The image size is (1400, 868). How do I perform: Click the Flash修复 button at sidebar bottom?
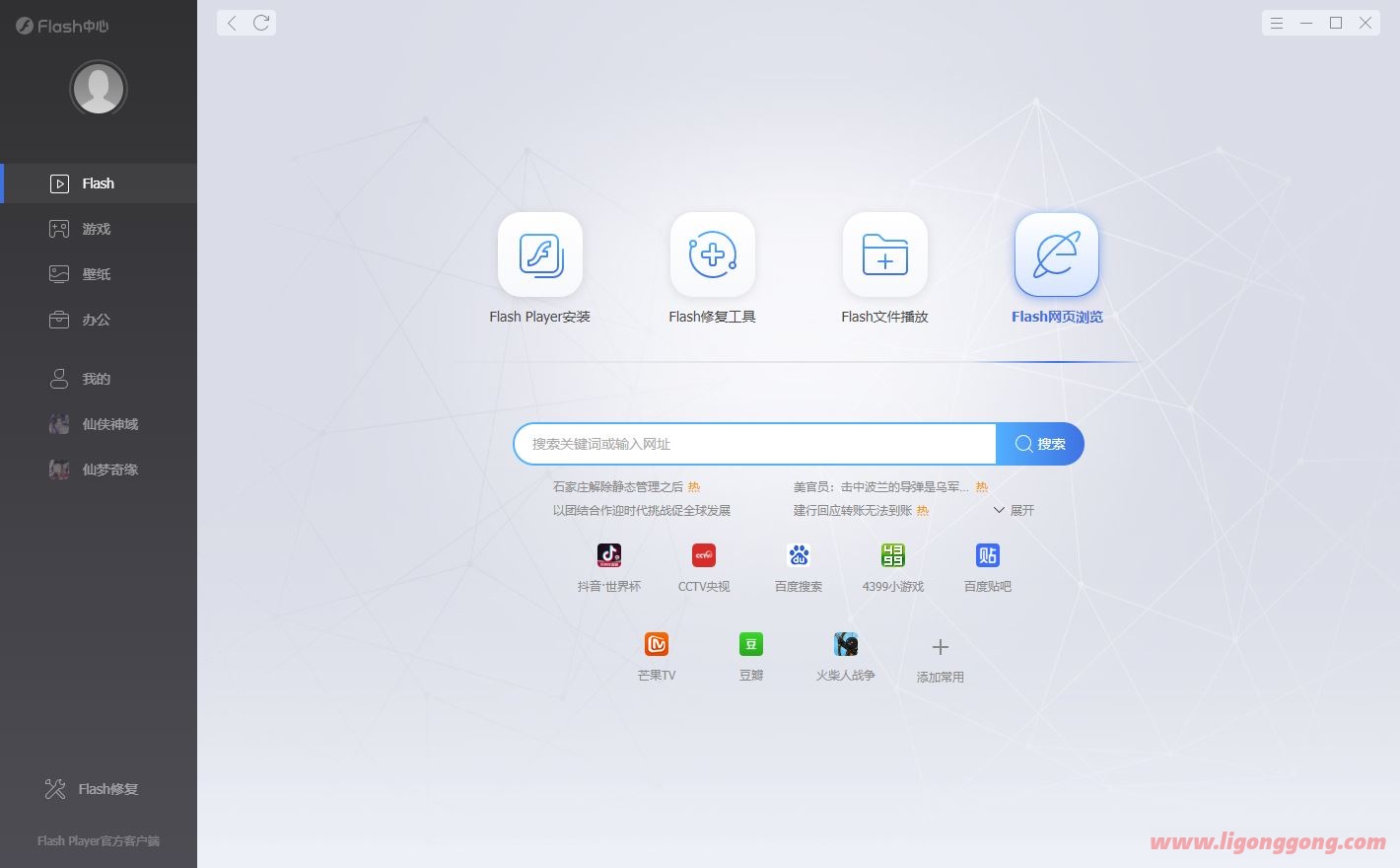point(92,789)
